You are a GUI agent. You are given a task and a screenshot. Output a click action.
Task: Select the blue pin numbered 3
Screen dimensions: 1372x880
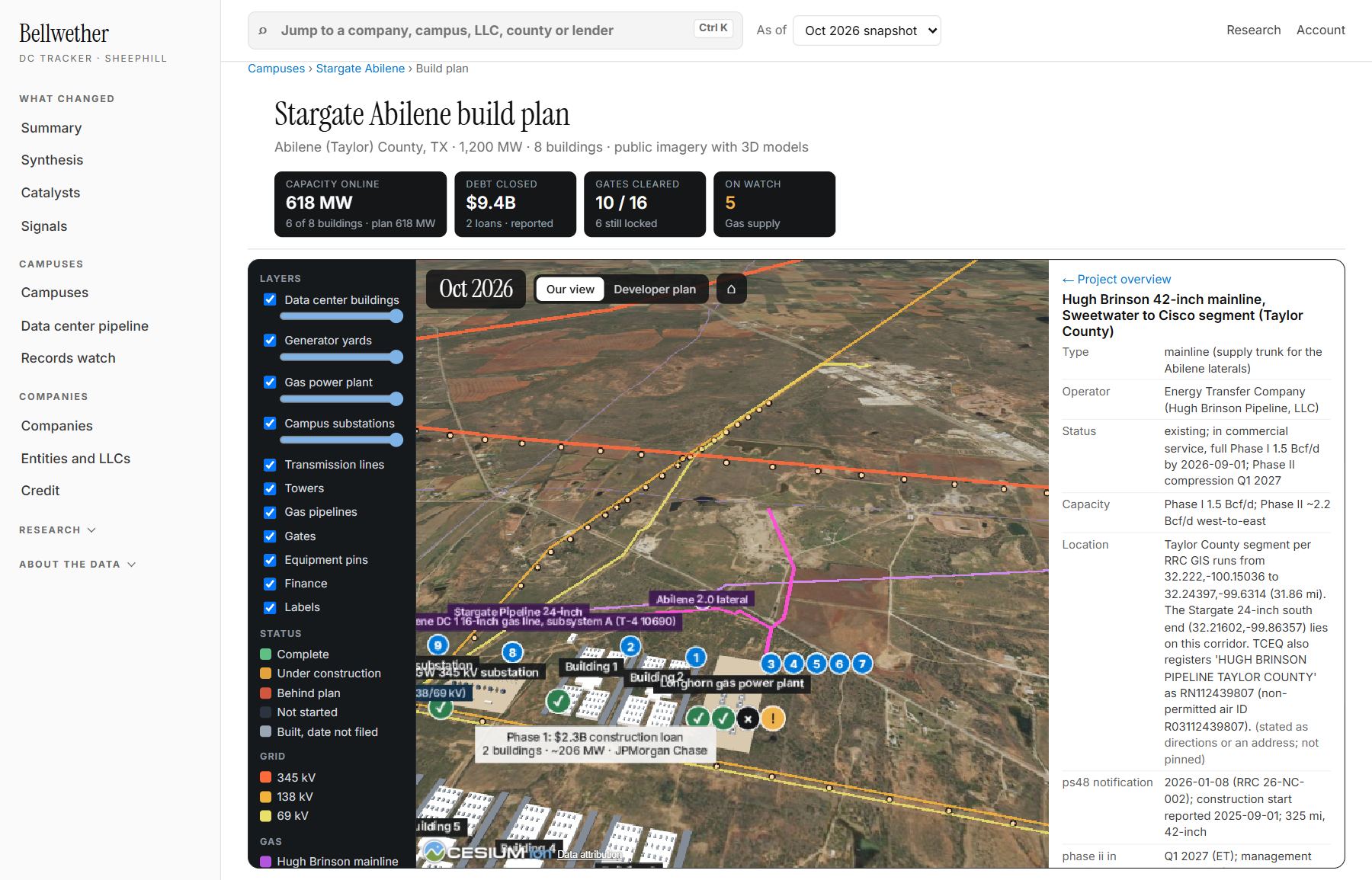(771, 664)
